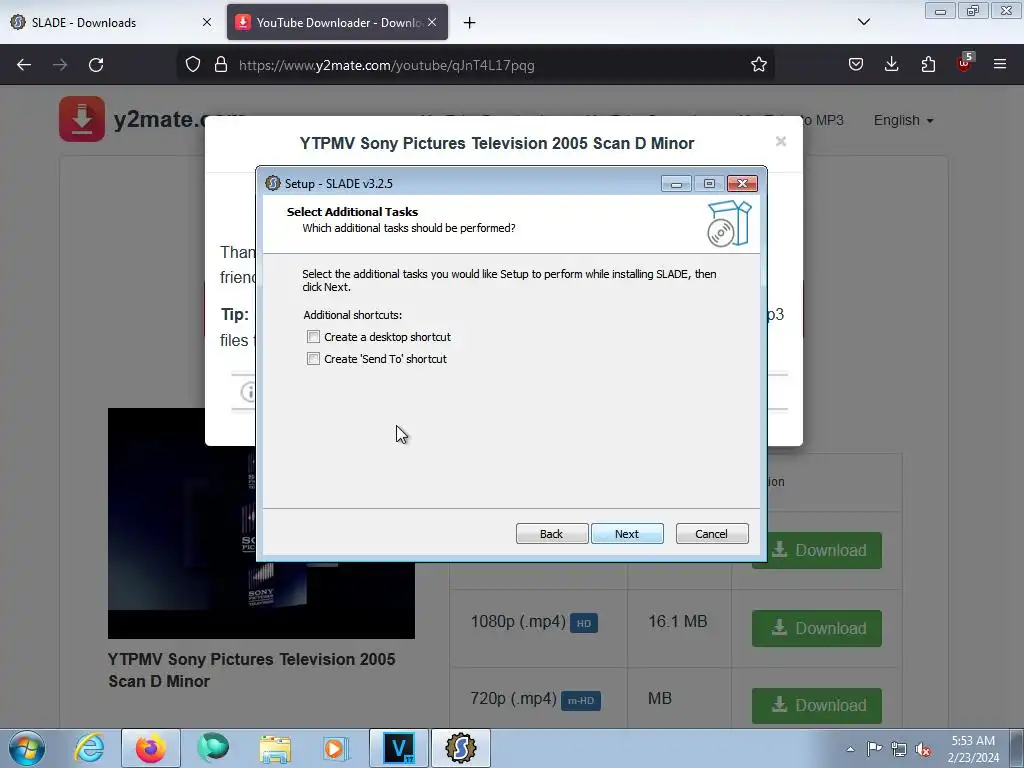The width and height of the screenshot is (1024, 768).
Task: Click the y2mate logo icon
Action: click(82, 119)
